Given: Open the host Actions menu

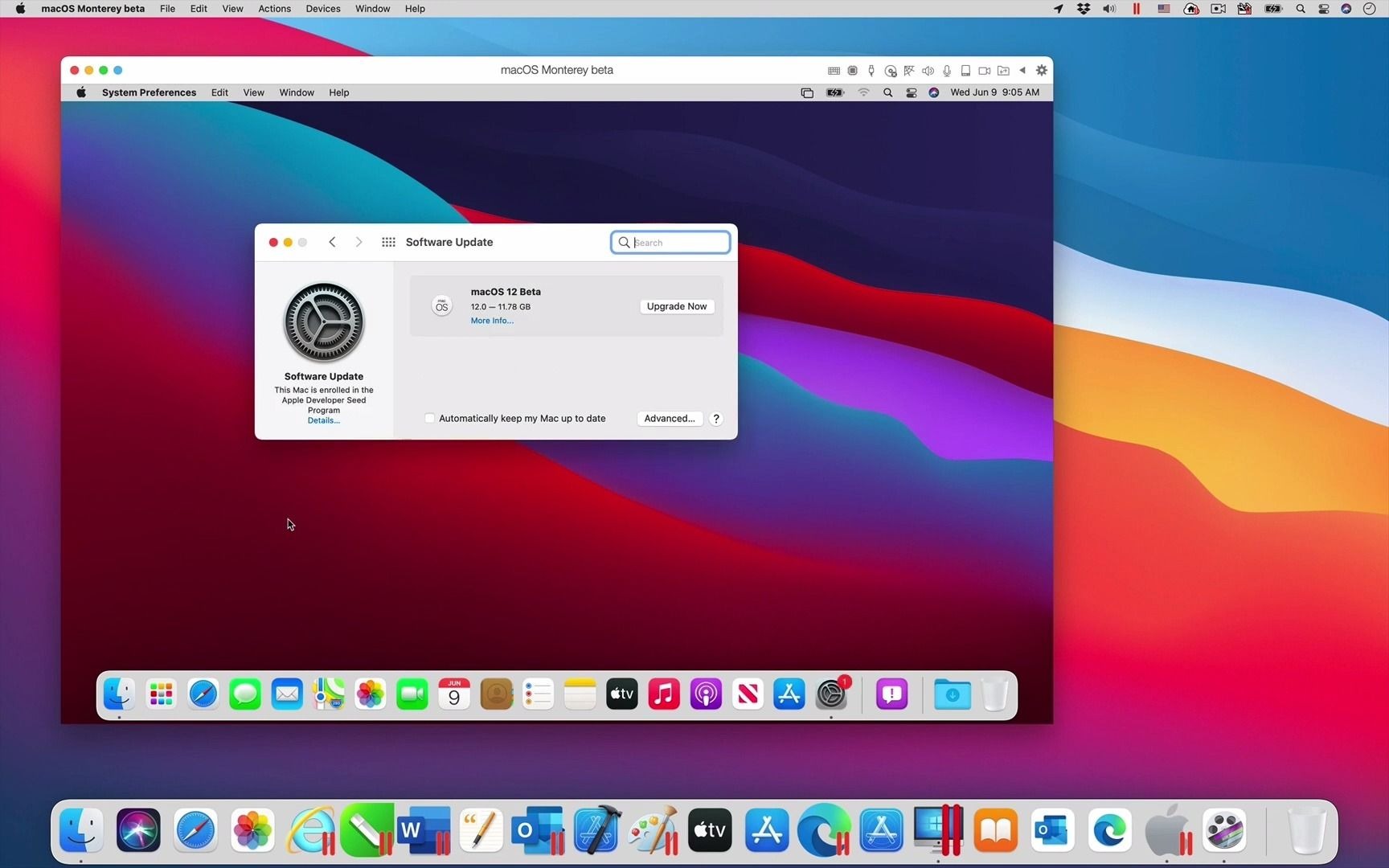Looking at the screenshot, I should [274, 9].
